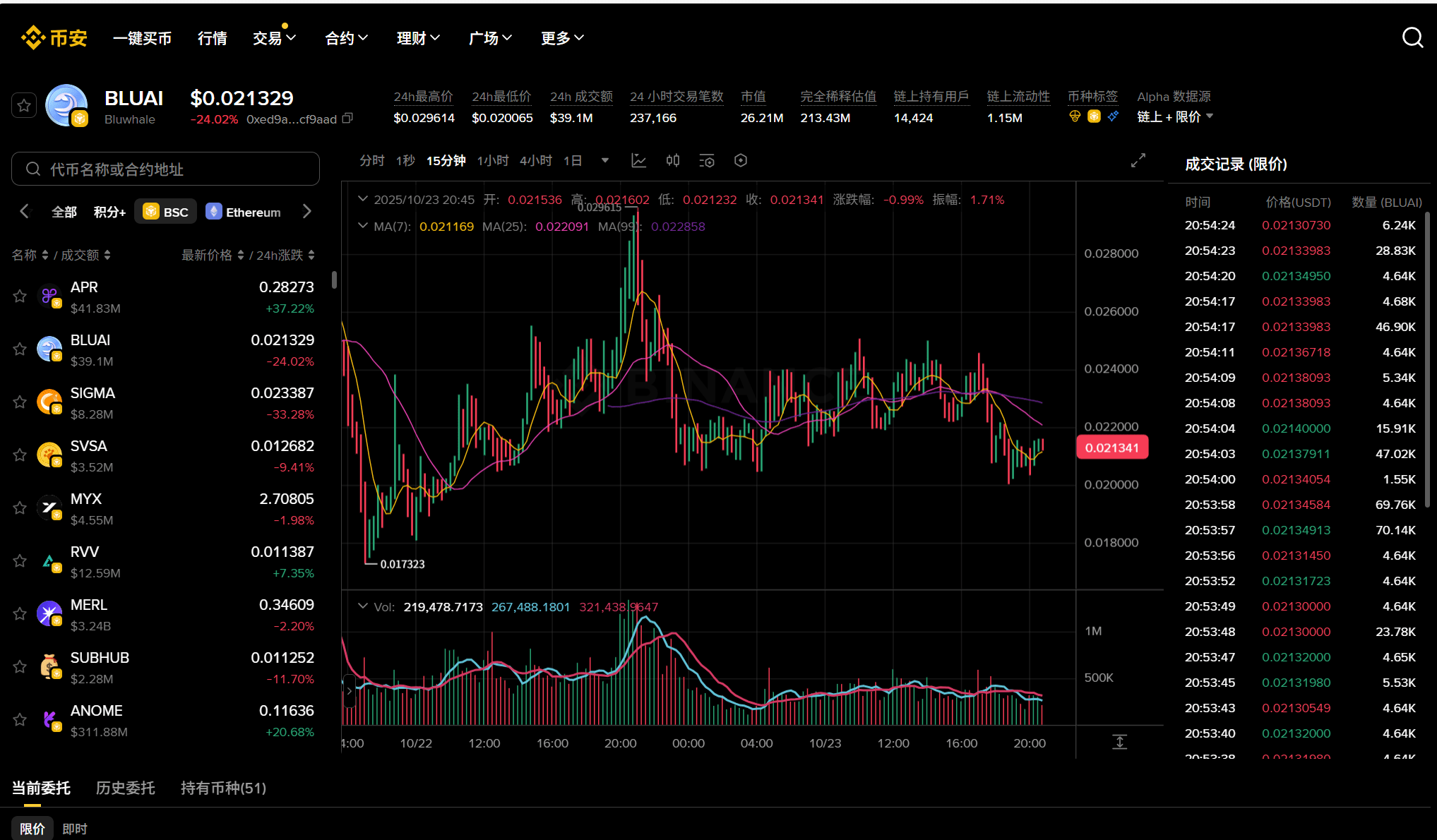Image resolution: width=1437 pixels, height=840 pixels.
Task: Open the chart display settings icon
Action: [x=706, y=161]
